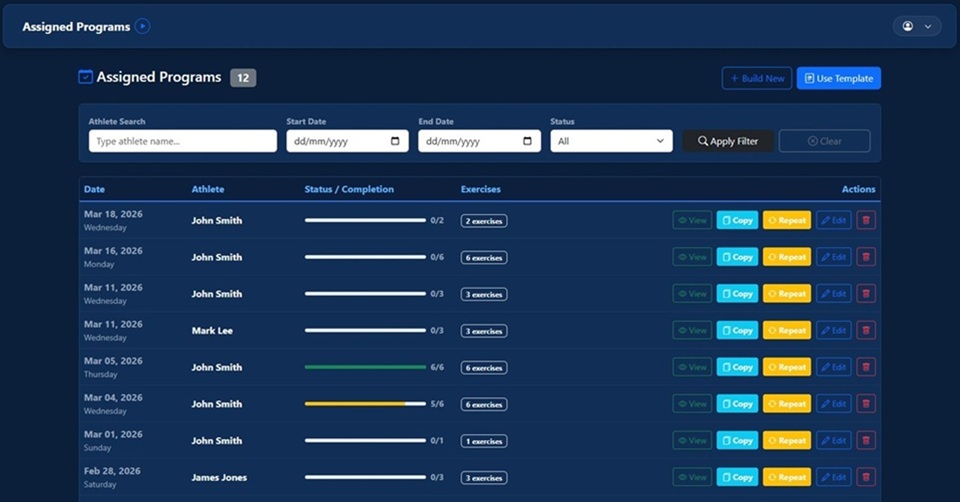Image resolution: width=960 pixels, height=502 pixels.
Task: Focus the Athlete Search input field
Action: pos(182,141)
